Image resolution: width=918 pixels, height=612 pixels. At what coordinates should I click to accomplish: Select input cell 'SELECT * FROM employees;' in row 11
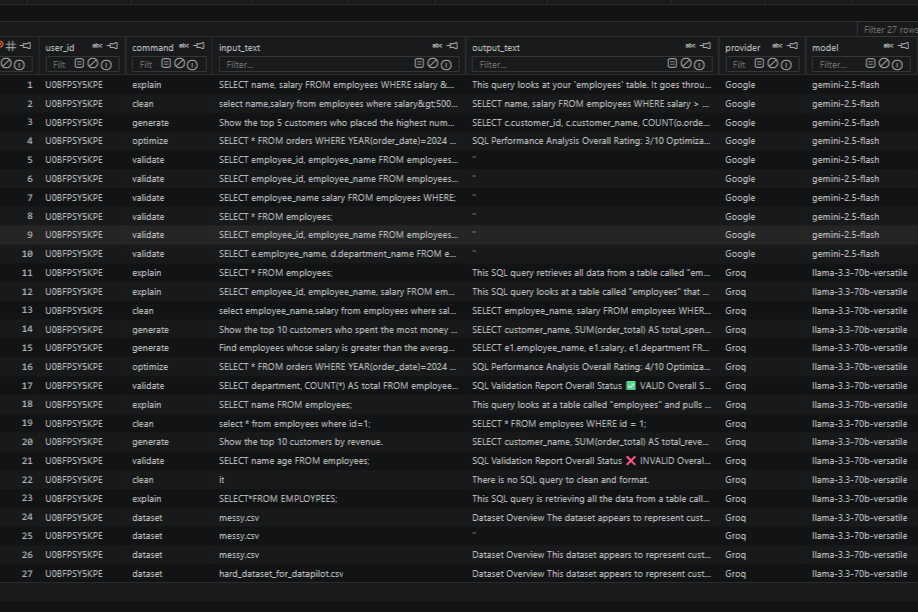tap(276, 273)
